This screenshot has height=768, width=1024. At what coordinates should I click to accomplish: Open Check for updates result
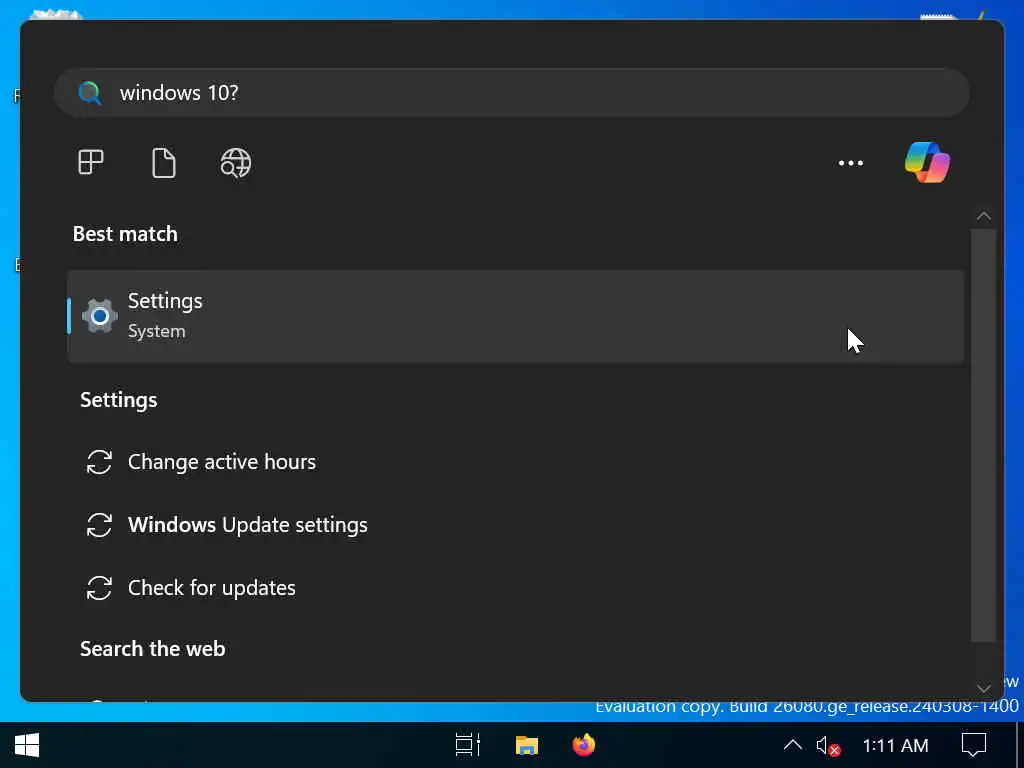pyautogui.click(x=212, y=588)
